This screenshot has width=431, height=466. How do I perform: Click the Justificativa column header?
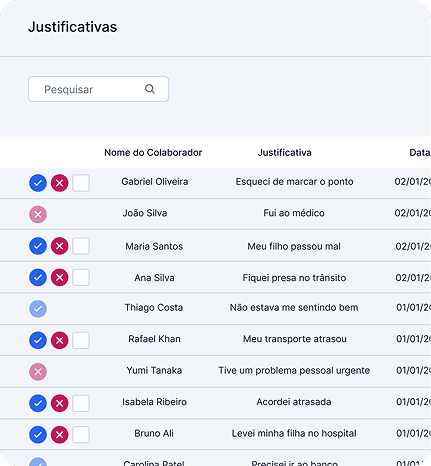point(284,152)
